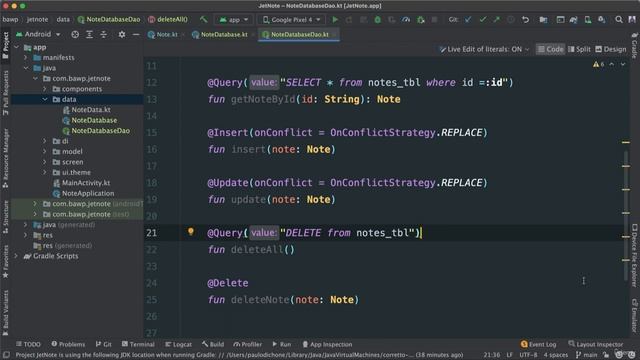
Task: Select the NoteDatabaseDao.kt editor tab
Action: pyautogui.click(x=299, y=35)
